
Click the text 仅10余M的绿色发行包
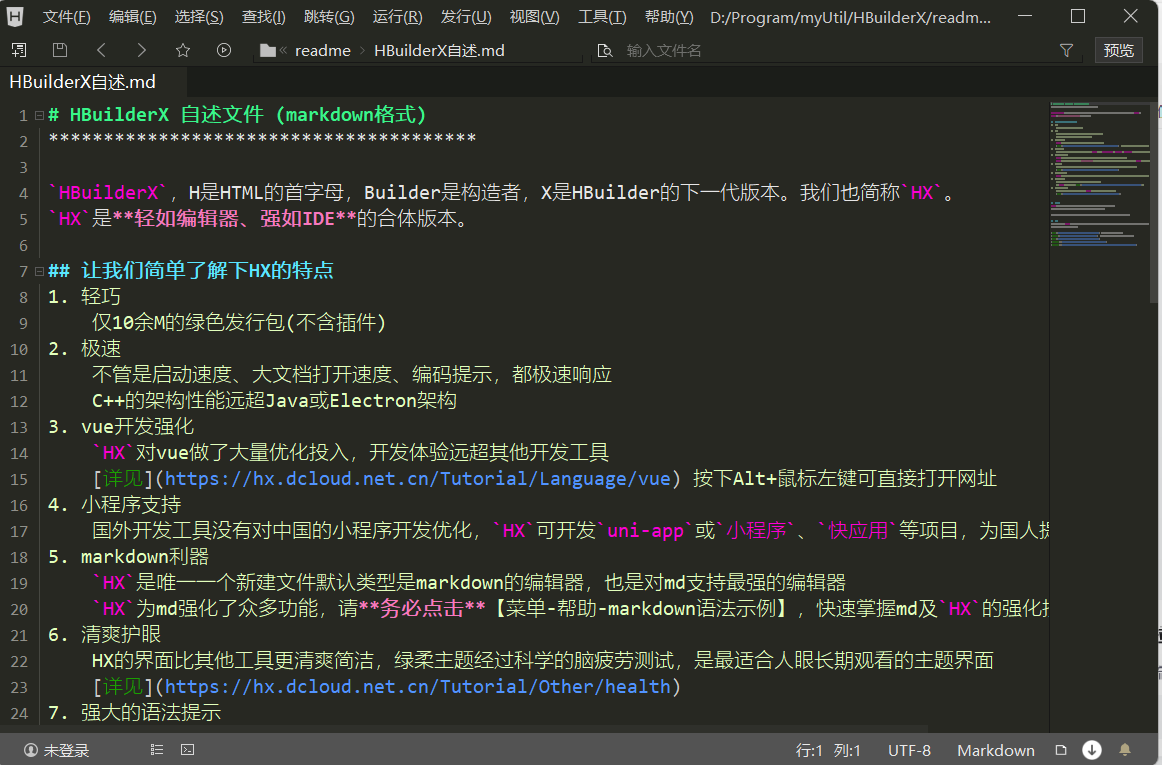click(239, 322)
